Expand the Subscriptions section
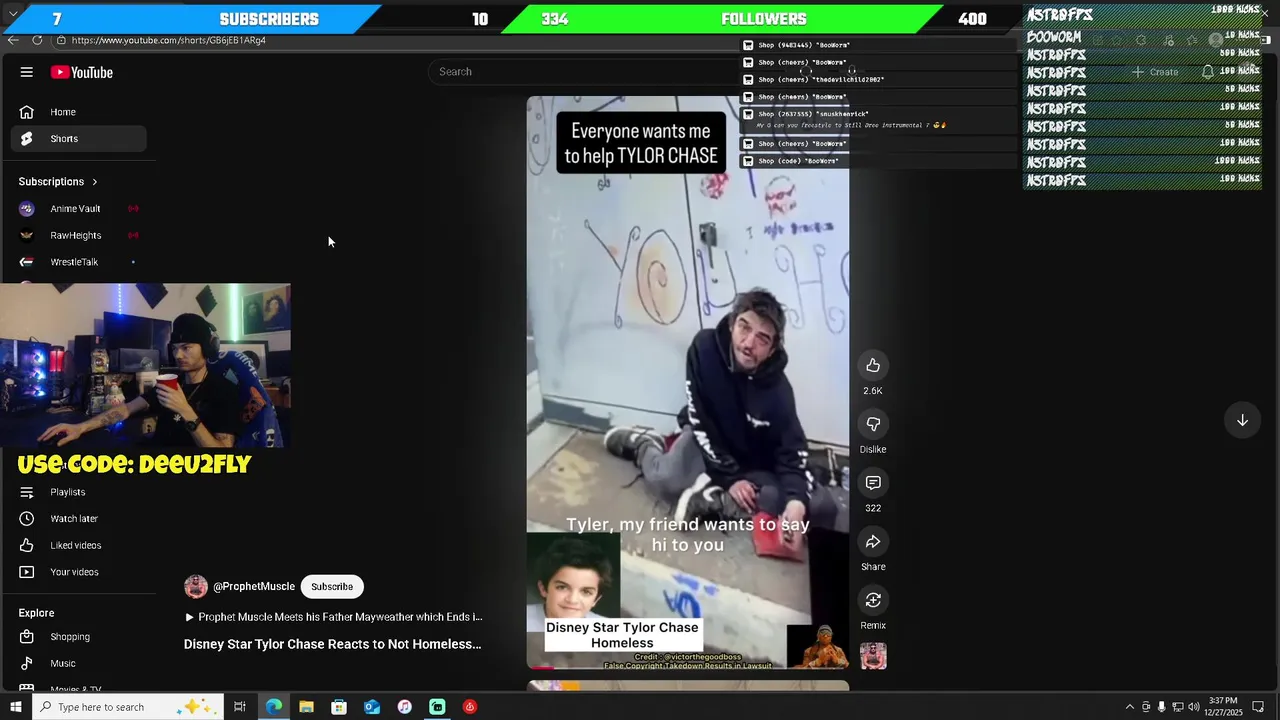1280x720 pixels. click(x=58, y=182)
